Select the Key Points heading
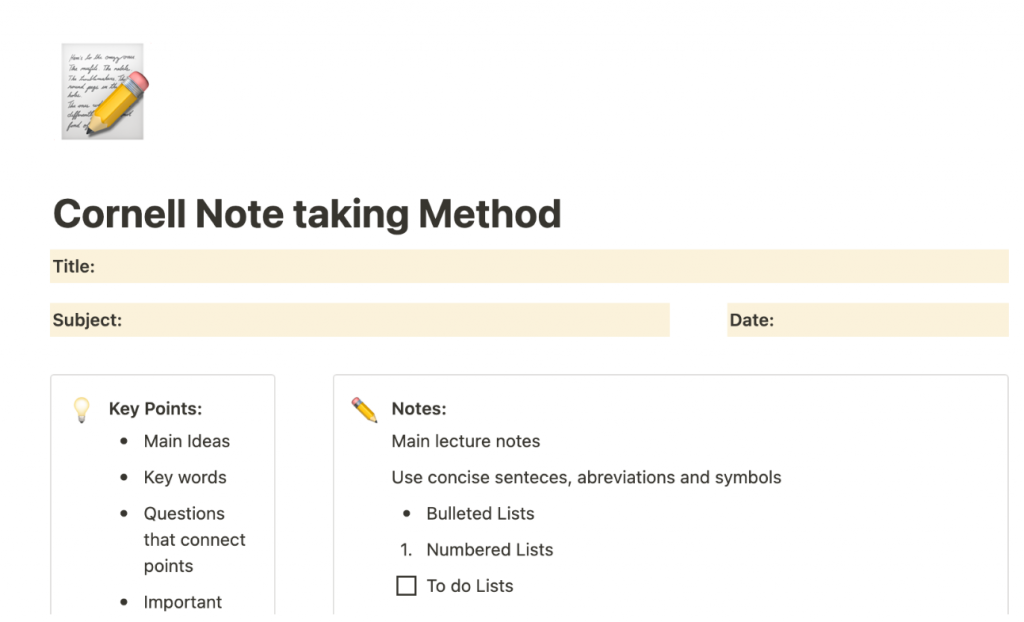 point(155,409)
